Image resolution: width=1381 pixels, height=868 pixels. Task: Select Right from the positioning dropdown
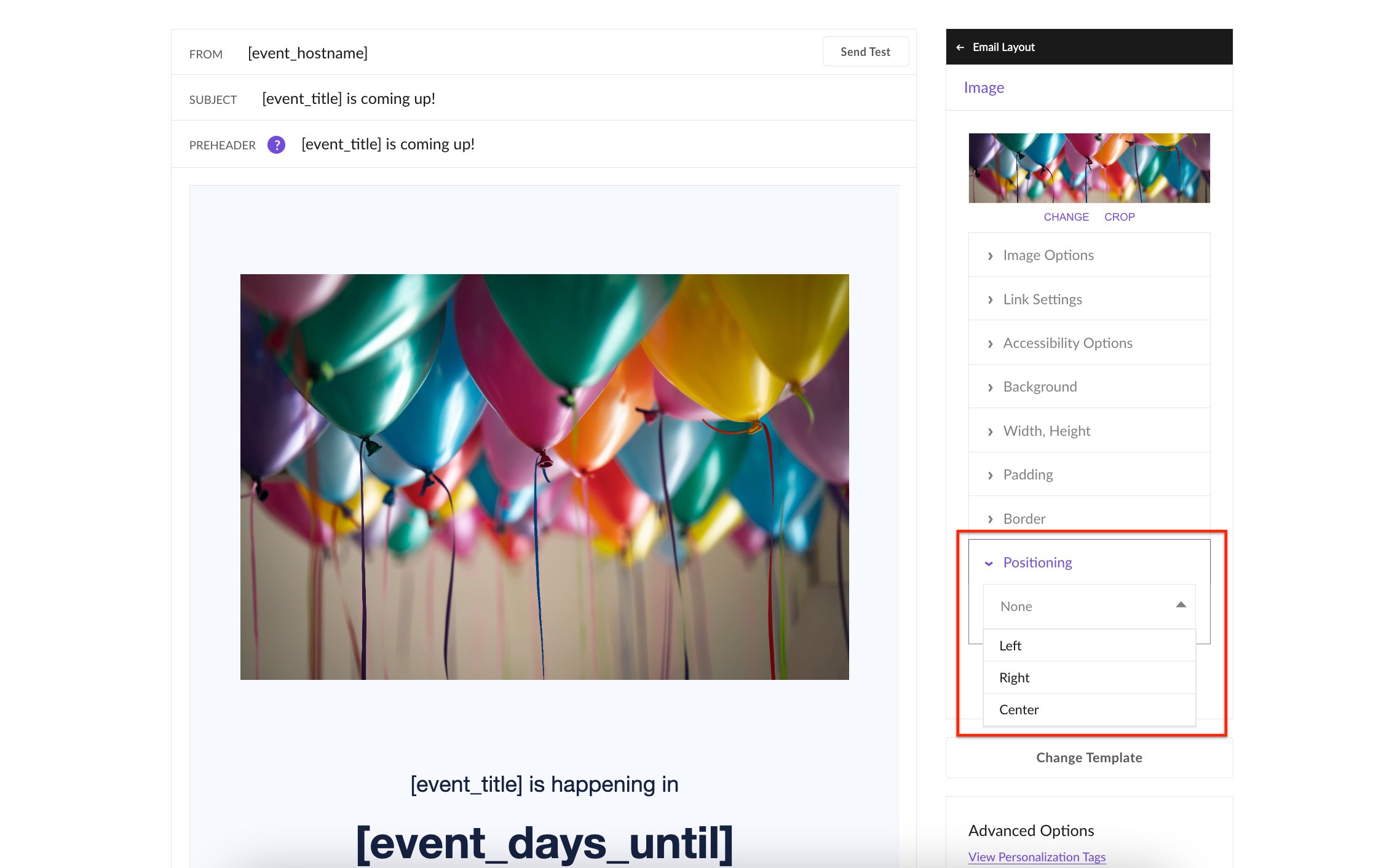(1089, 677)
